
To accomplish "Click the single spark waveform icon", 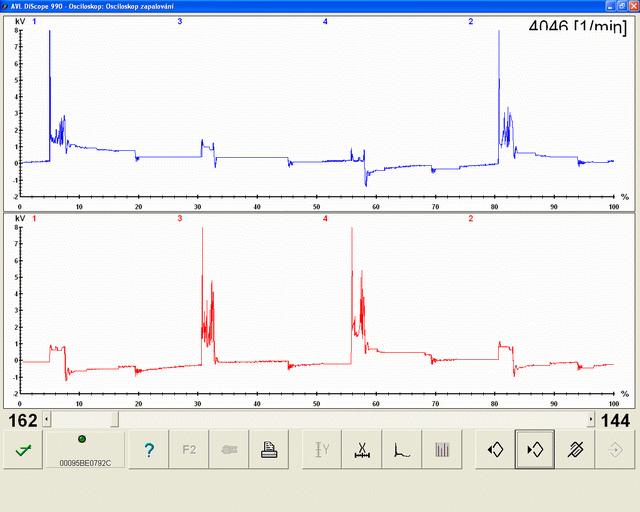I will (401, 450).
